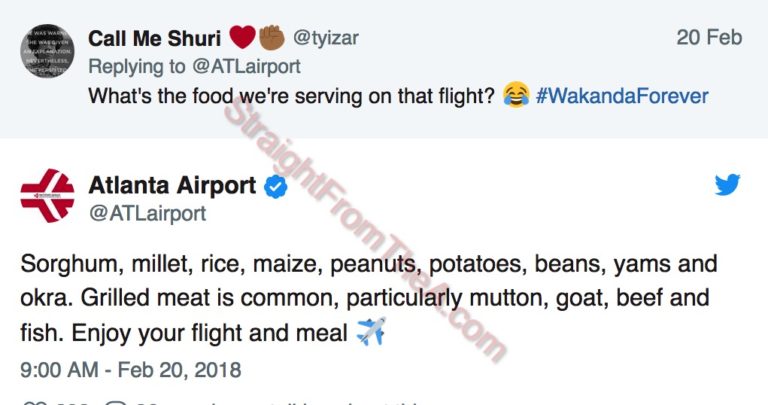Open the #WakandaForever hashtag
The image size is (768, 405).
pos(622,97)
